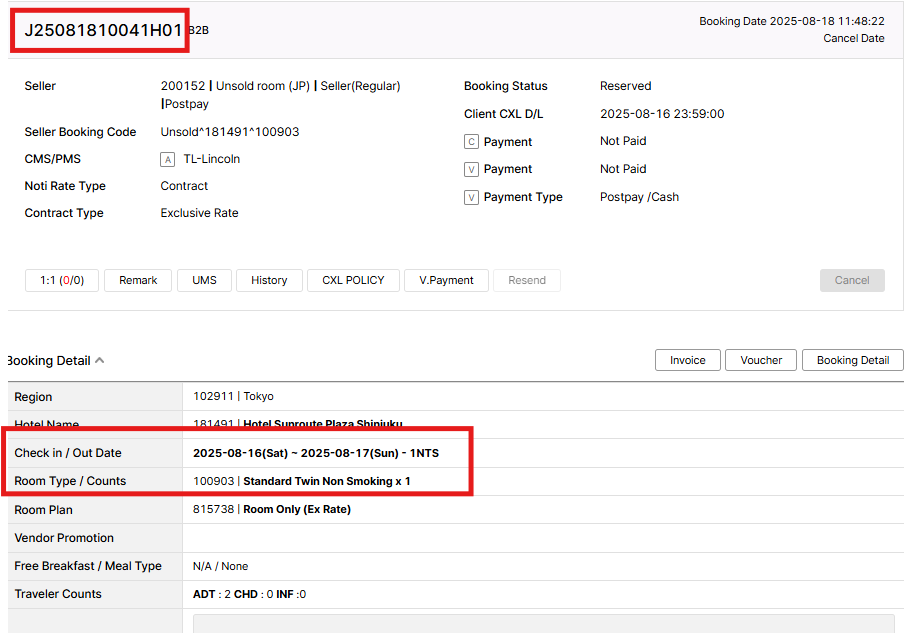Click the grey Cancel button
Image resolution: width=920 pixels, height=633 pixels.
[852, 281]
